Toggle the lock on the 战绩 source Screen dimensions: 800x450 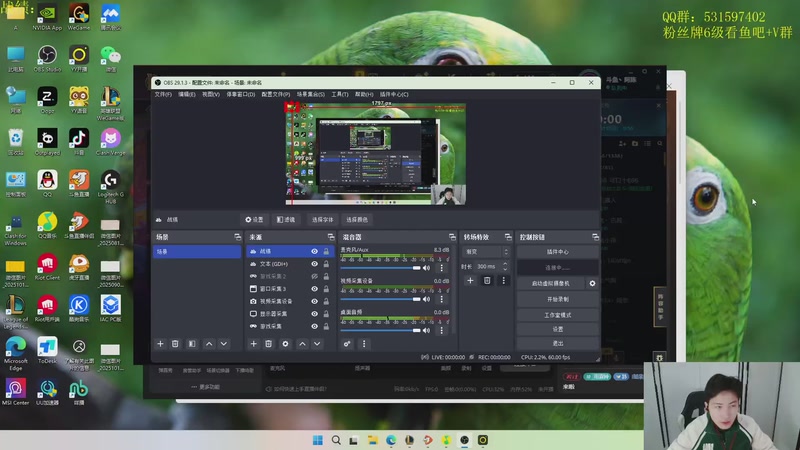[x=326, y=252]
